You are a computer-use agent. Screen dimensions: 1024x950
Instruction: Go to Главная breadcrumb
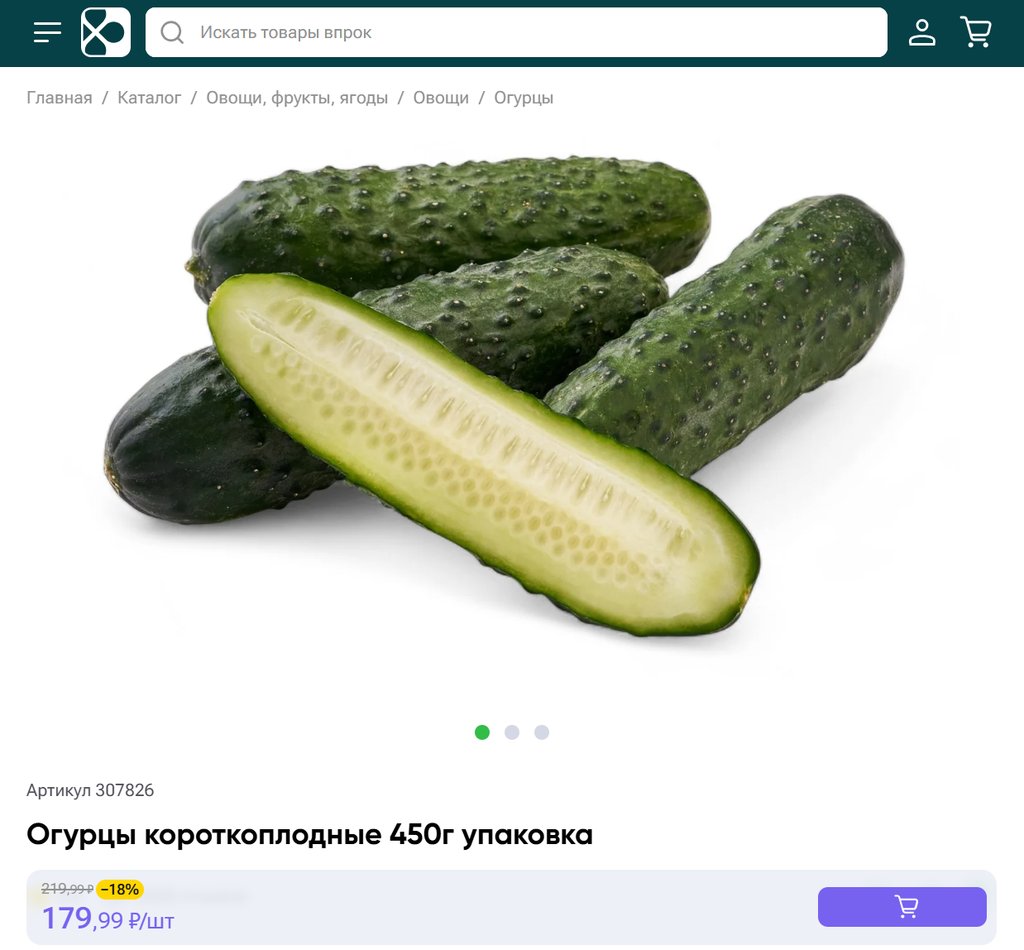pos(59,98)
